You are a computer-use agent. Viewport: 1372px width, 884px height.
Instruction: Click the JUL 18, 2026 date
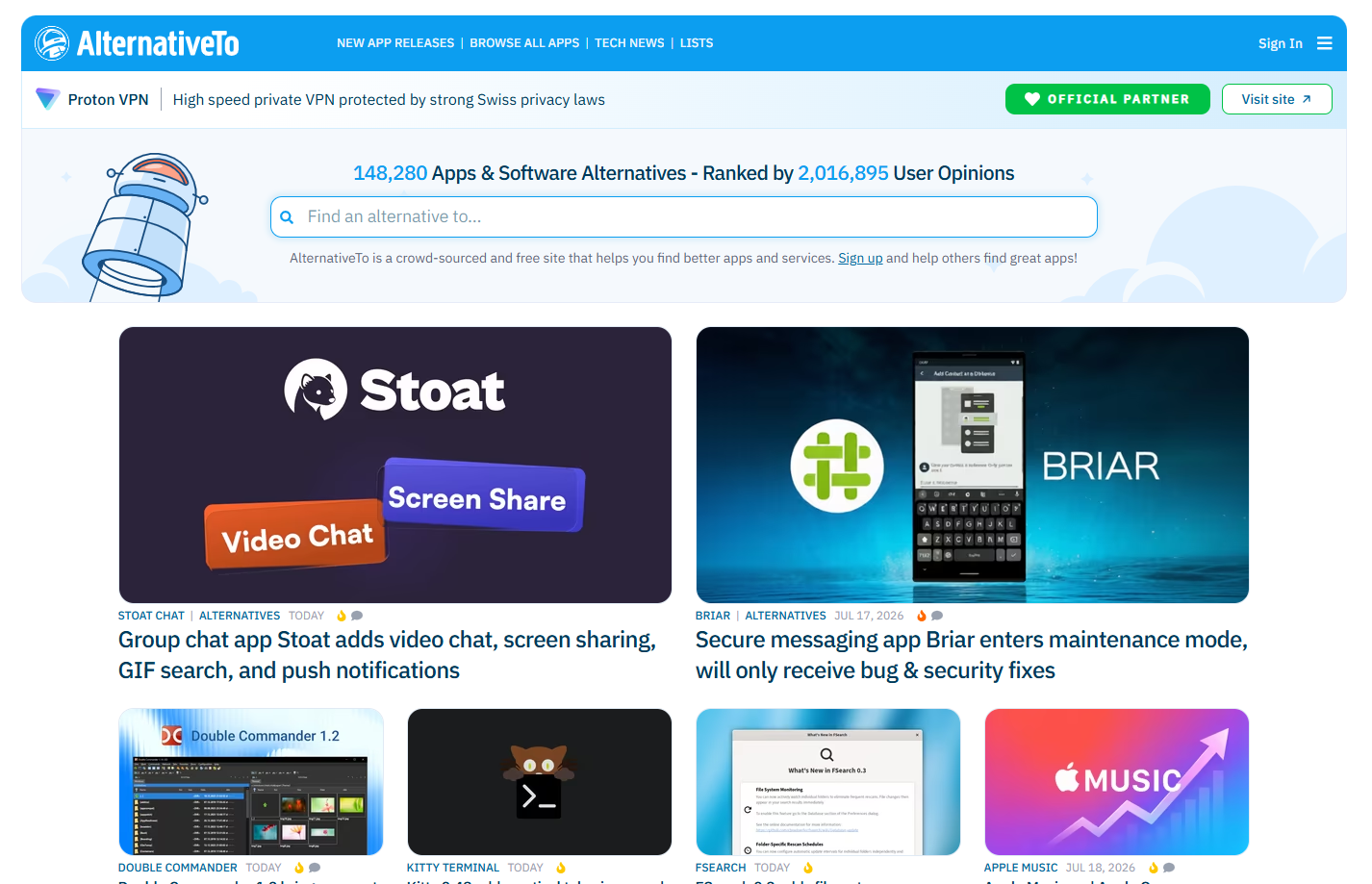1101,868
